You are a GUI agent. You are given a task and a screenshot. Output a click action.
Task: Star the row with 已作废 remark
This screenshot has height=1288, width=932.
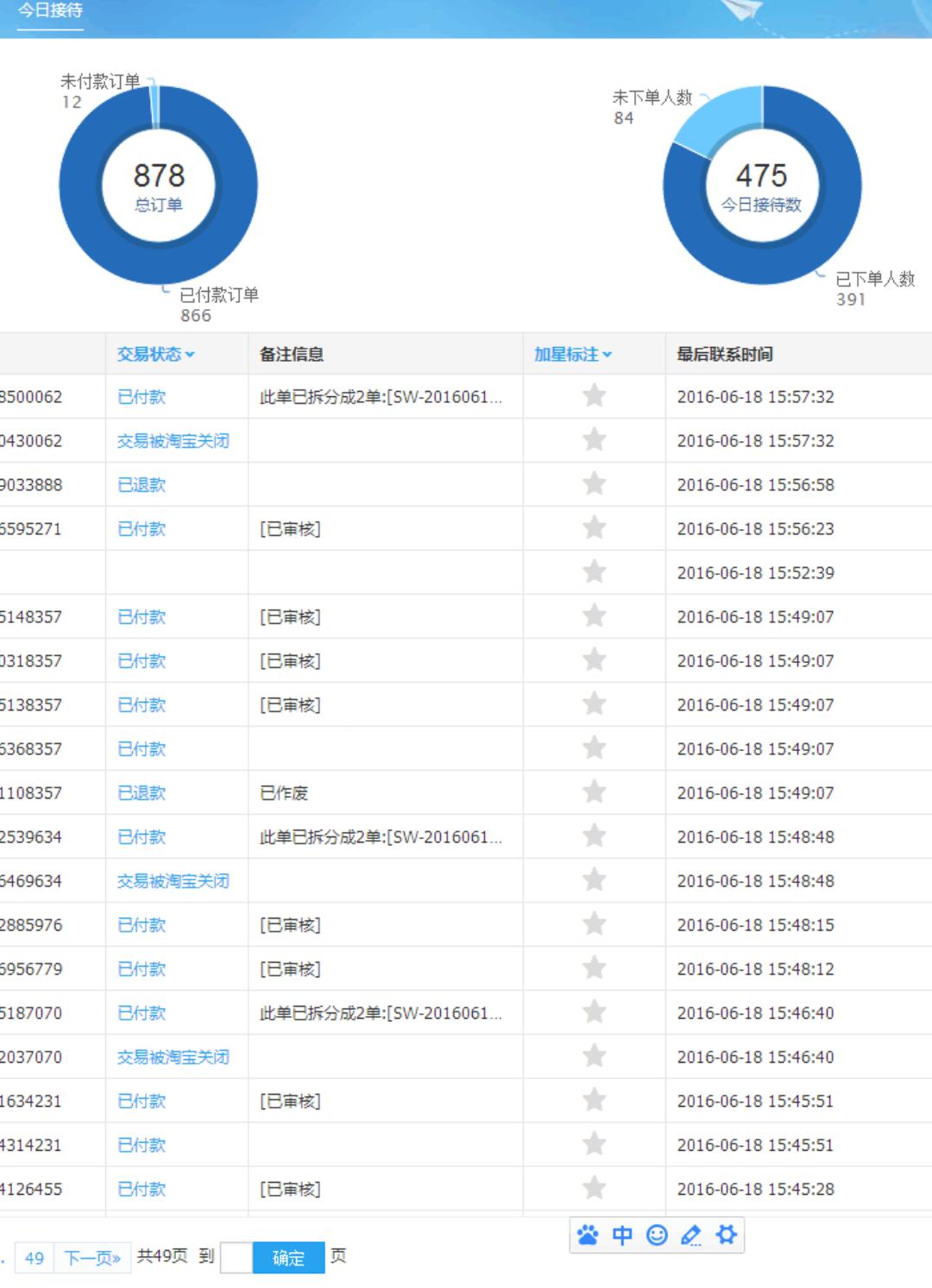coord(594,792)
